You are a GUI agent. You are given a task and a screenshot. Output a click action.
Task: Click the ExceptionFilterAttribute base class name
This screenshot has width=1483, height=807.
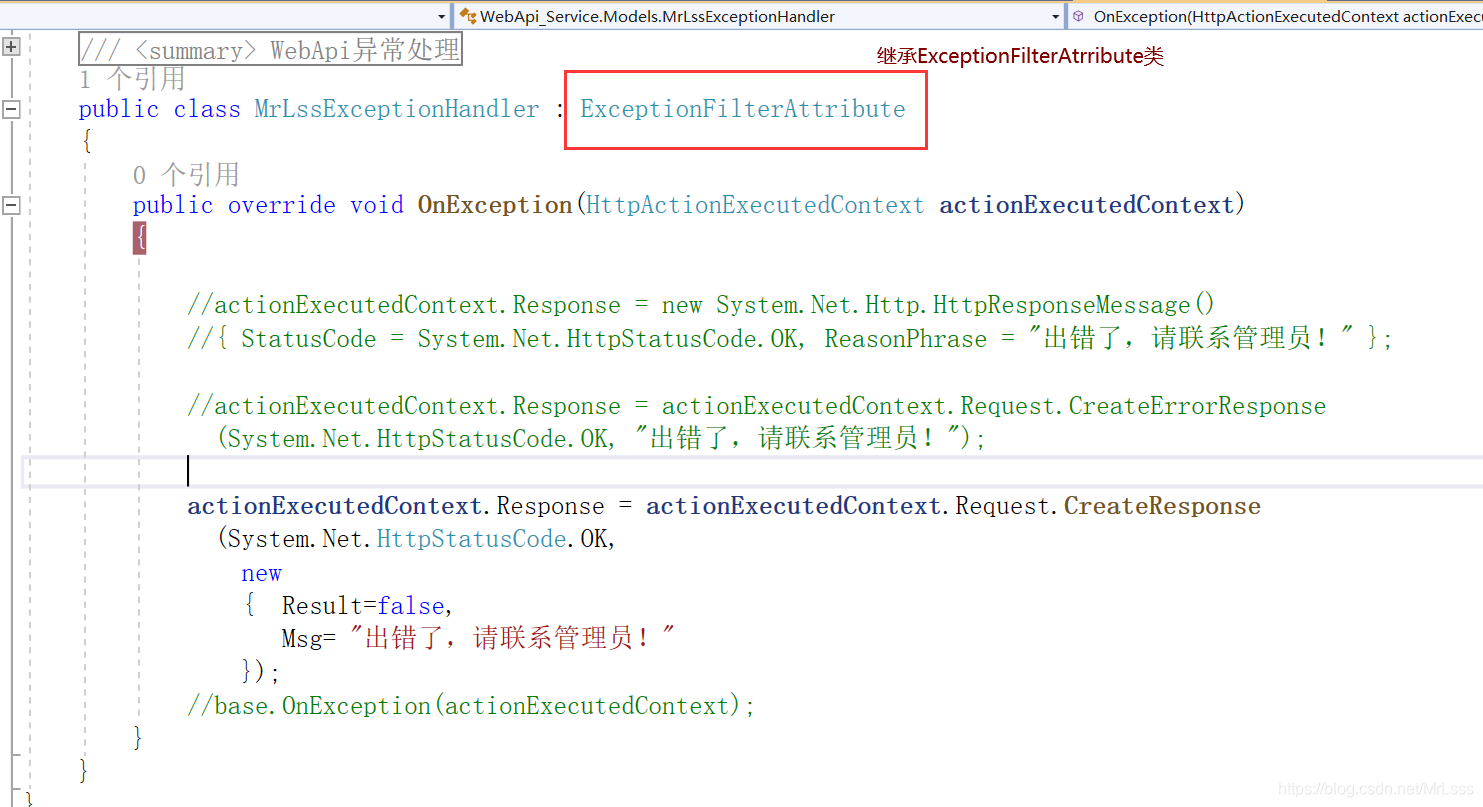[743, 109]
